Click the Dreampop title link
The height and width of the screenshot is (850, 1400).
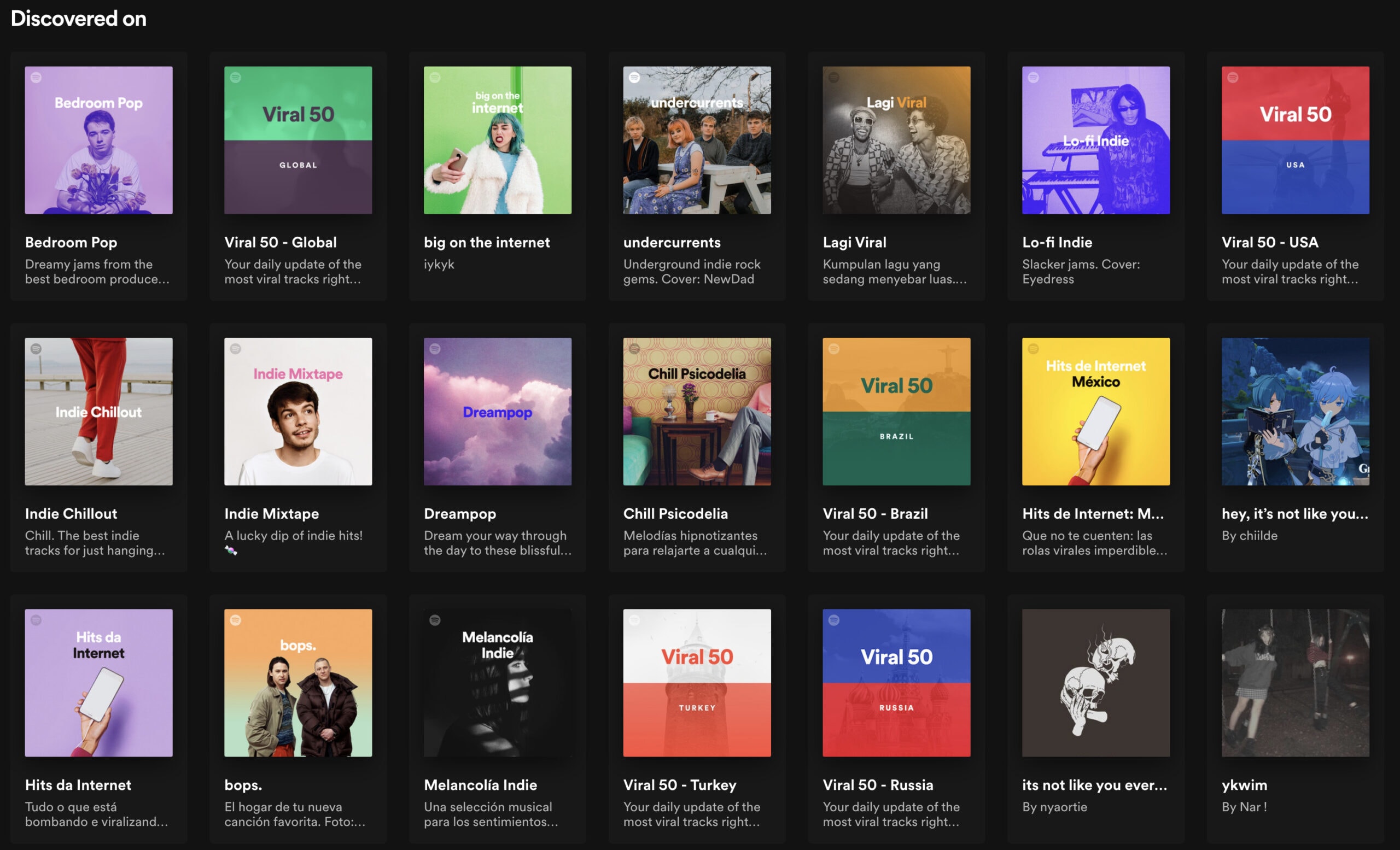click(460, 514)
